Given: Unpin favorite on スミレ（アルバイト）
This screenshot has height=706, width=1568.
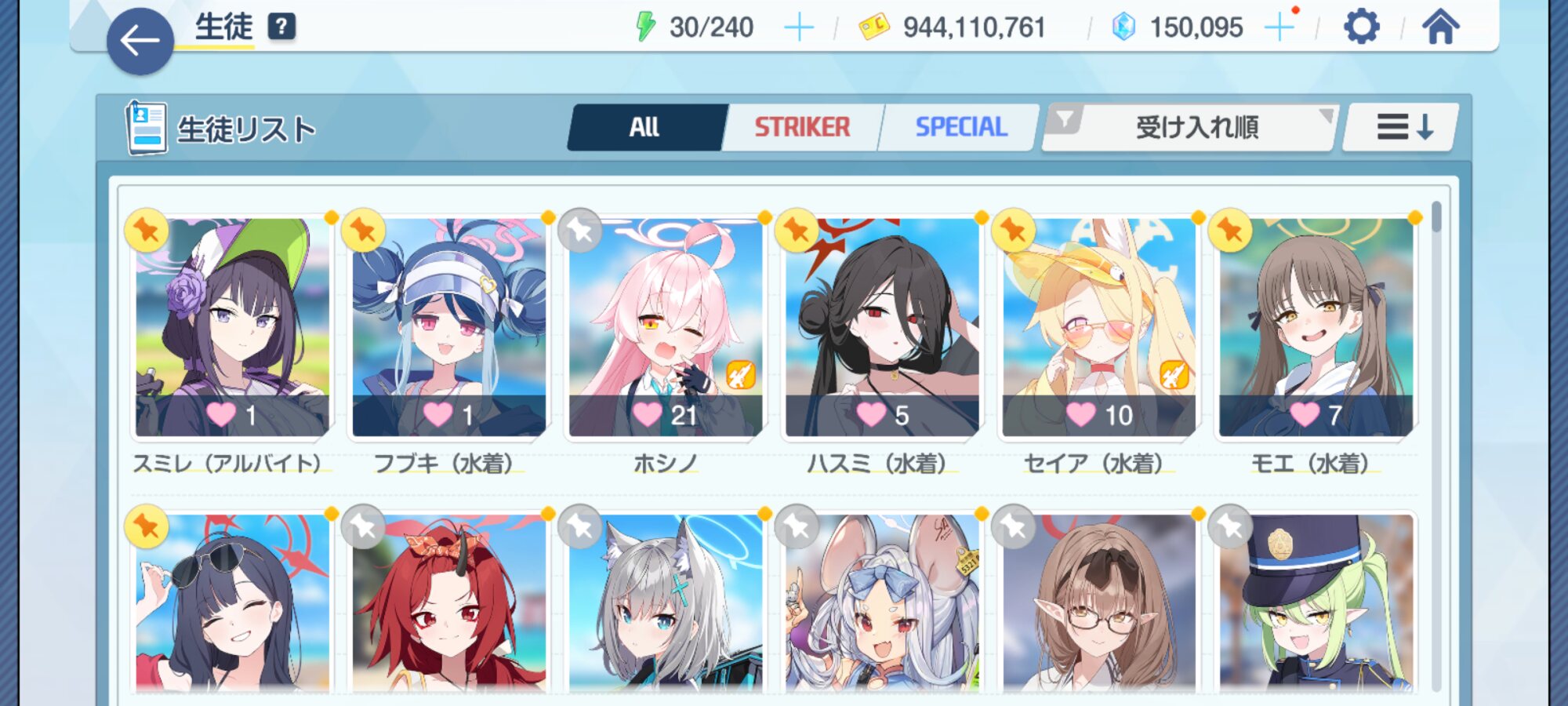Looking at the screenshot, I should [147, 231].
